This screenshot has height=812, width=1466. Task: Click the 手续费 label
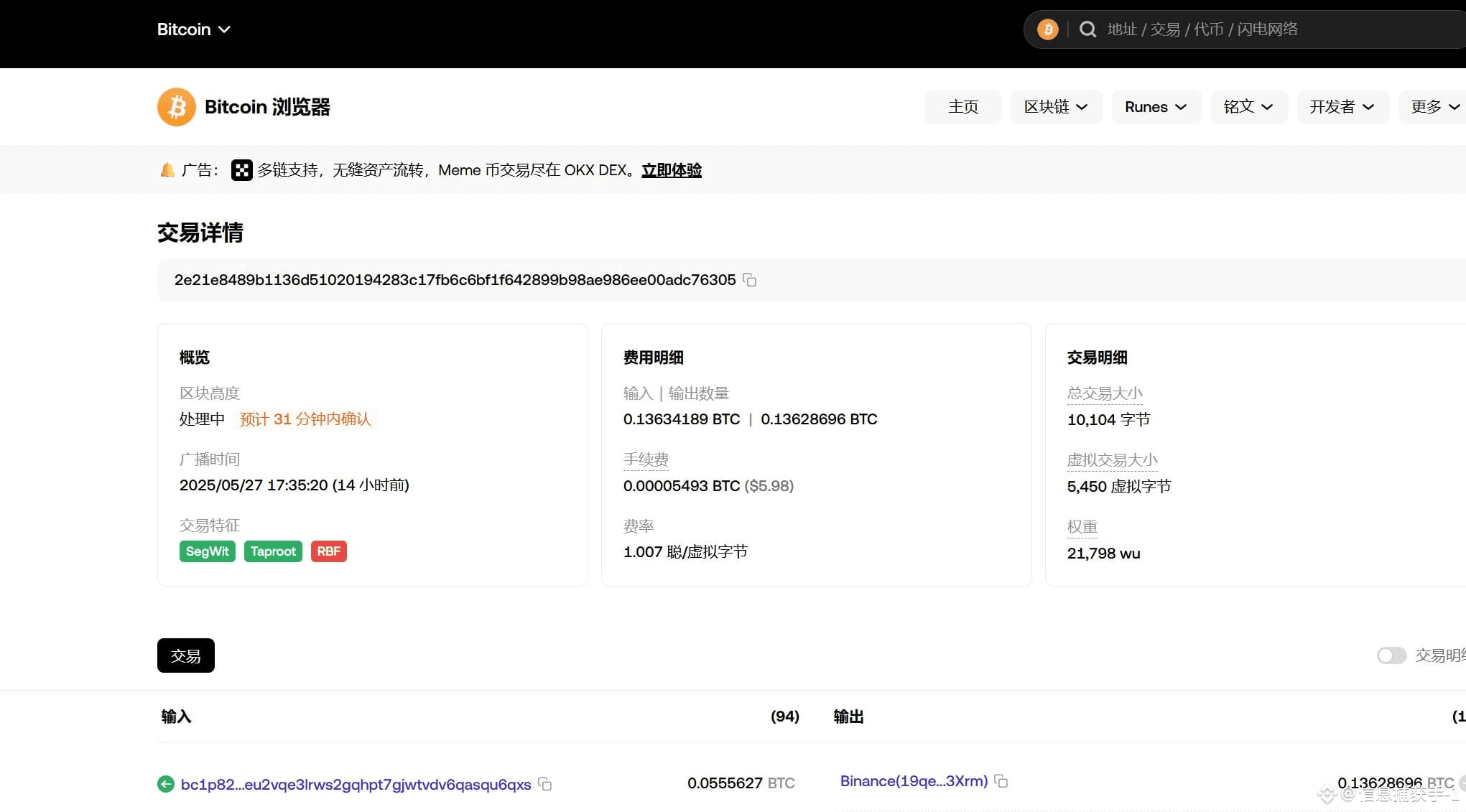[x=646, y=459]
